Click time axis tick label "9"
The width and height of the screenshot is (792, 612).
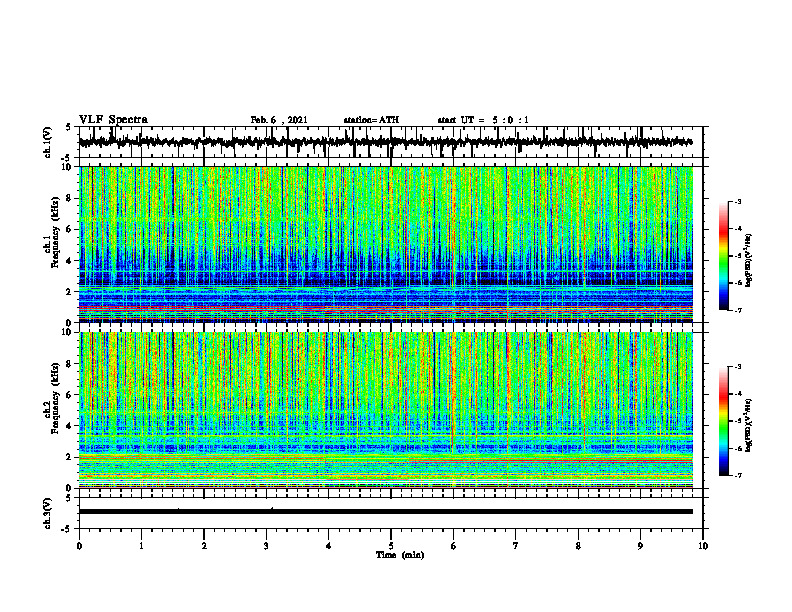point(640,546)
